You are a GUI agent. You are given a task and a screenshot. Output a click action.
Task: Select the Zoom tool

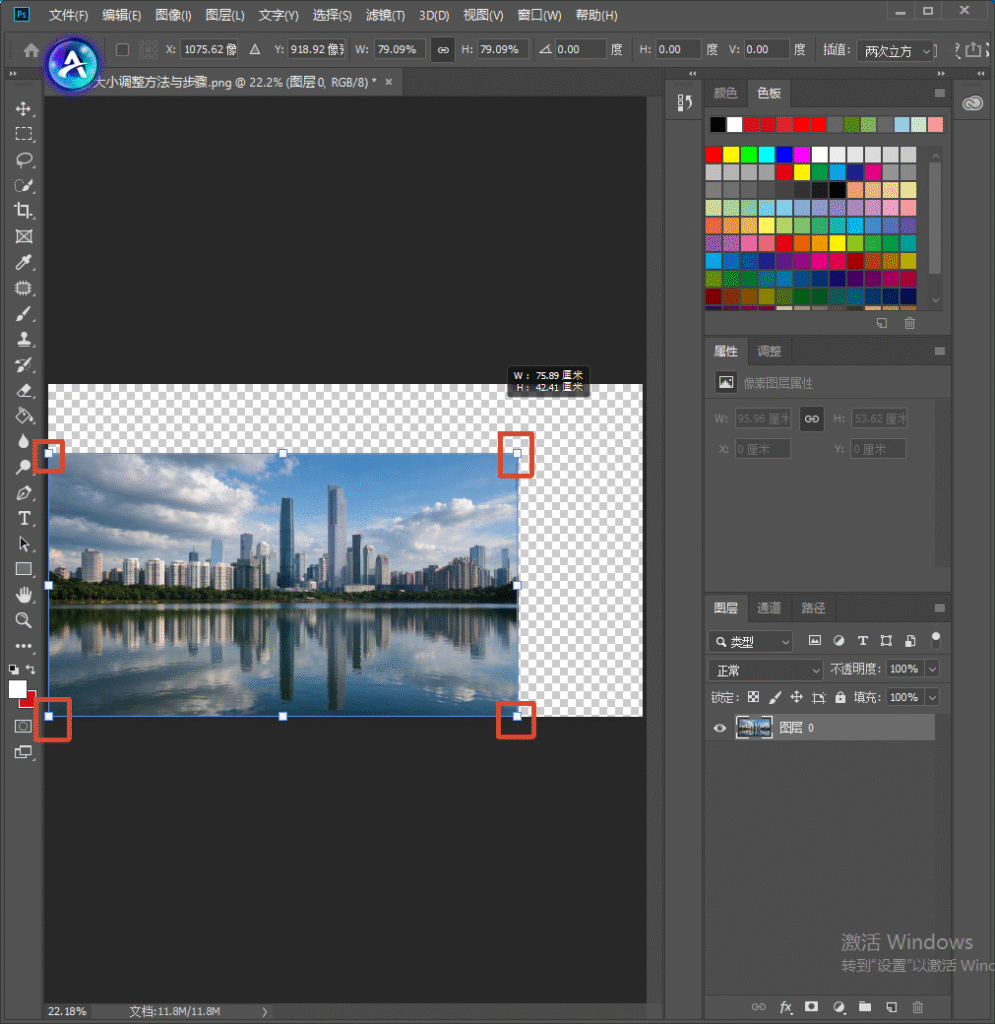pos(24,620)
